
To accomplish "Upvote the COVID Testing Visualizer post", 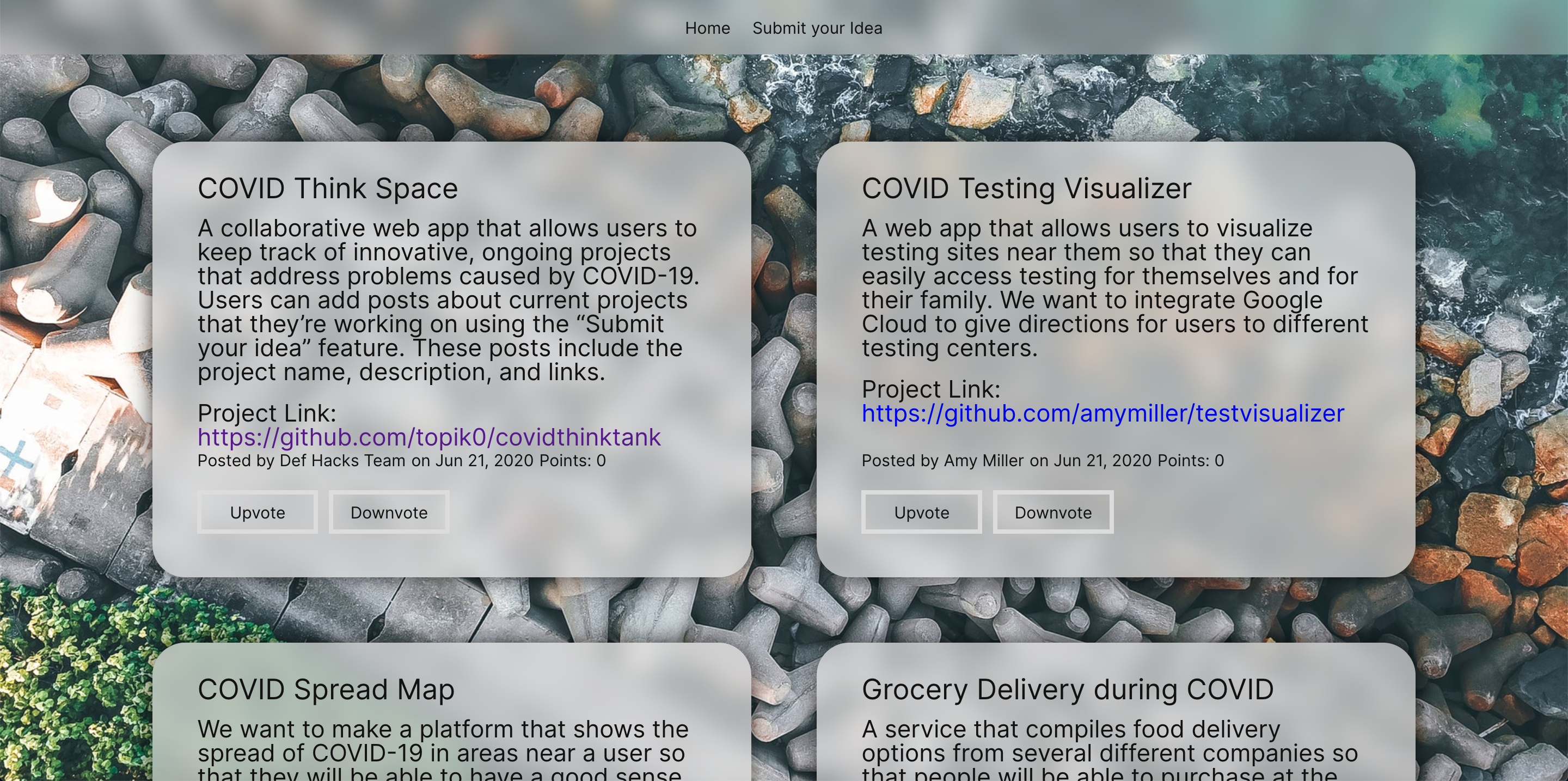I will tap(921, 512).
